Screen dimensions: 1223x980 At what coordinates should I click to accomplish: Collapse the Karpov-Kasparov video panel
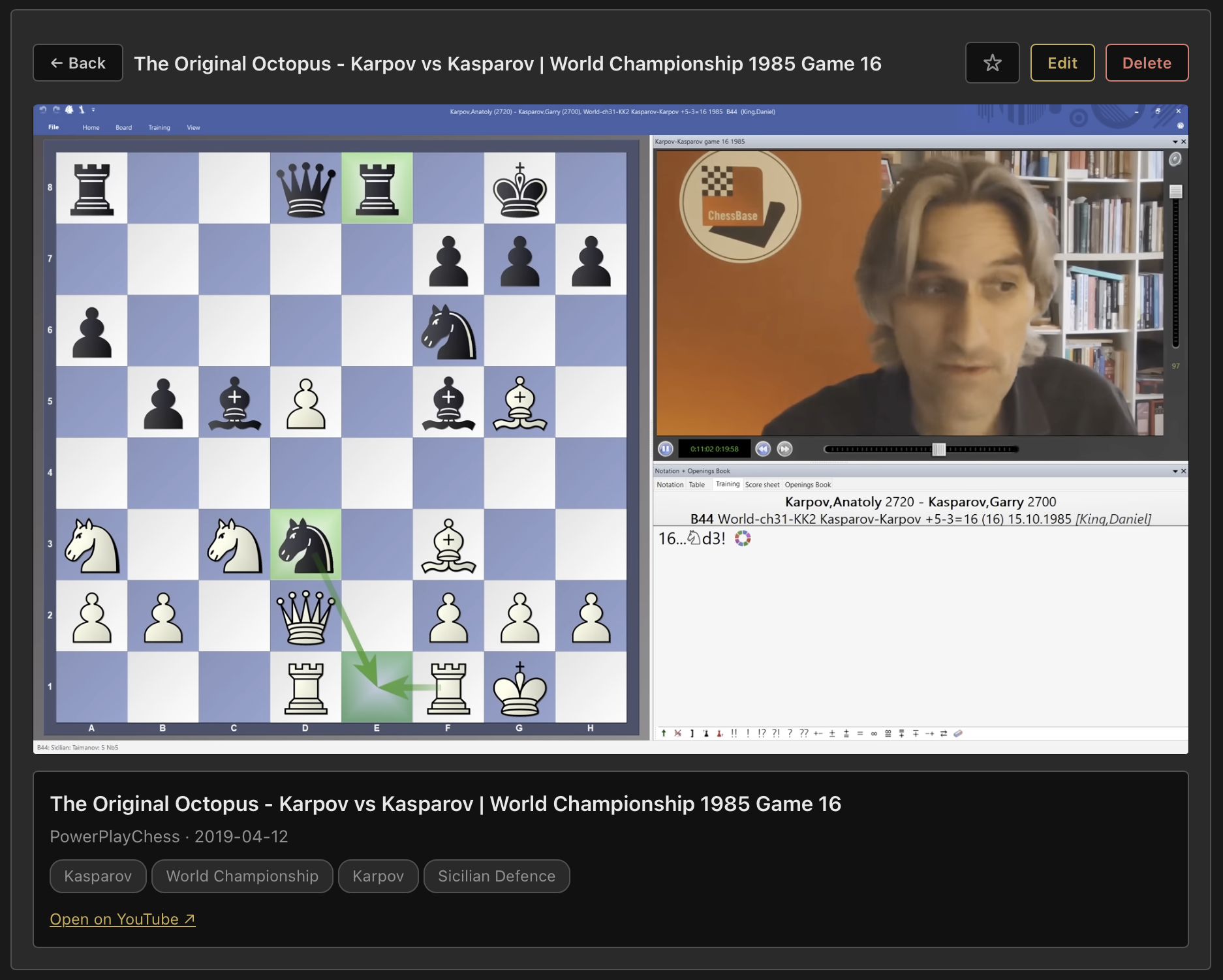[x=1175, y=142]
